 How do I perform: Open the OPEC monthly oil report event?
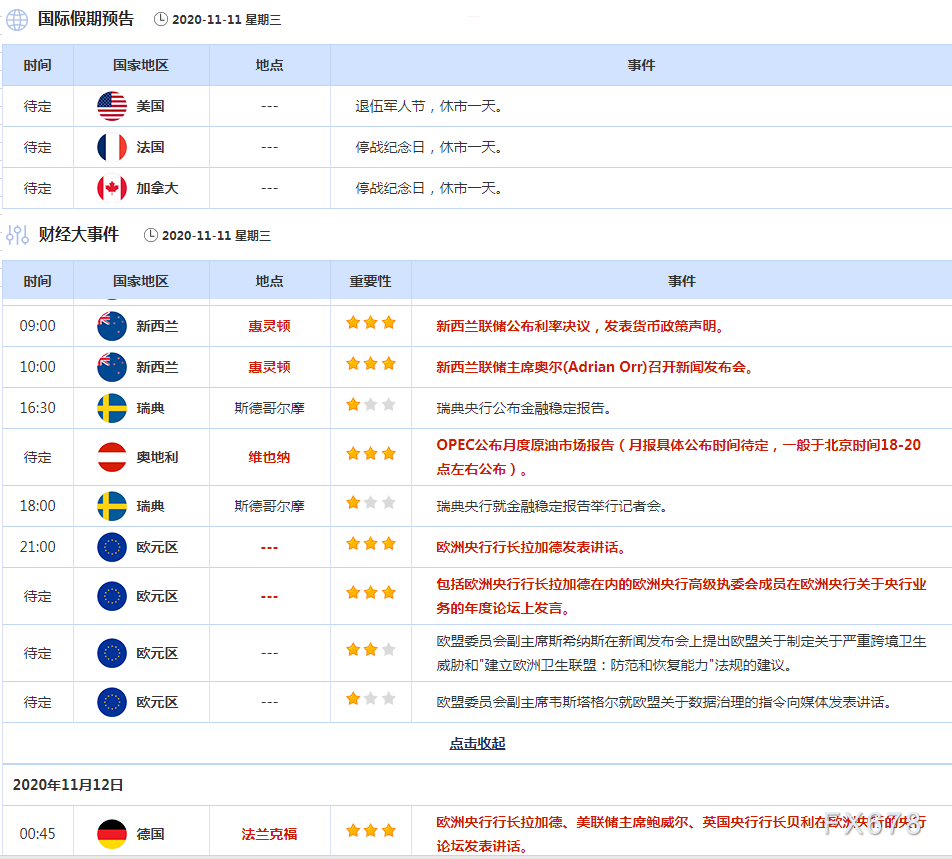(679, 457)
